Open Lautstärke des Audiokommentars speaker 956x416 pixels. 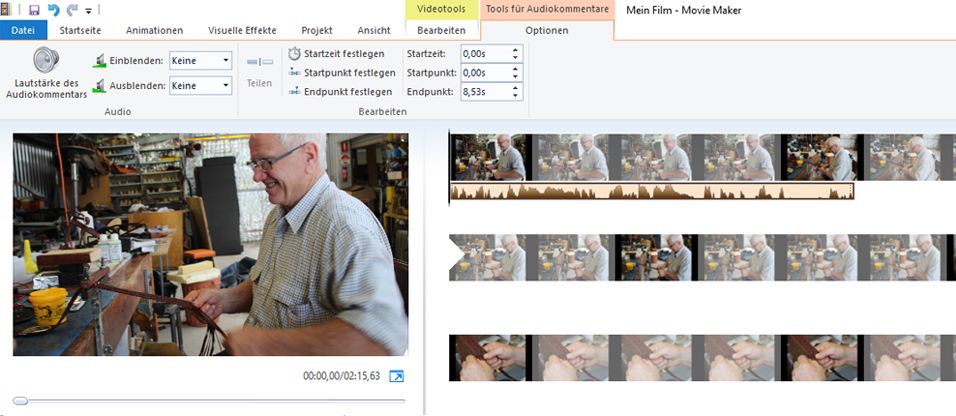(46, 72)
